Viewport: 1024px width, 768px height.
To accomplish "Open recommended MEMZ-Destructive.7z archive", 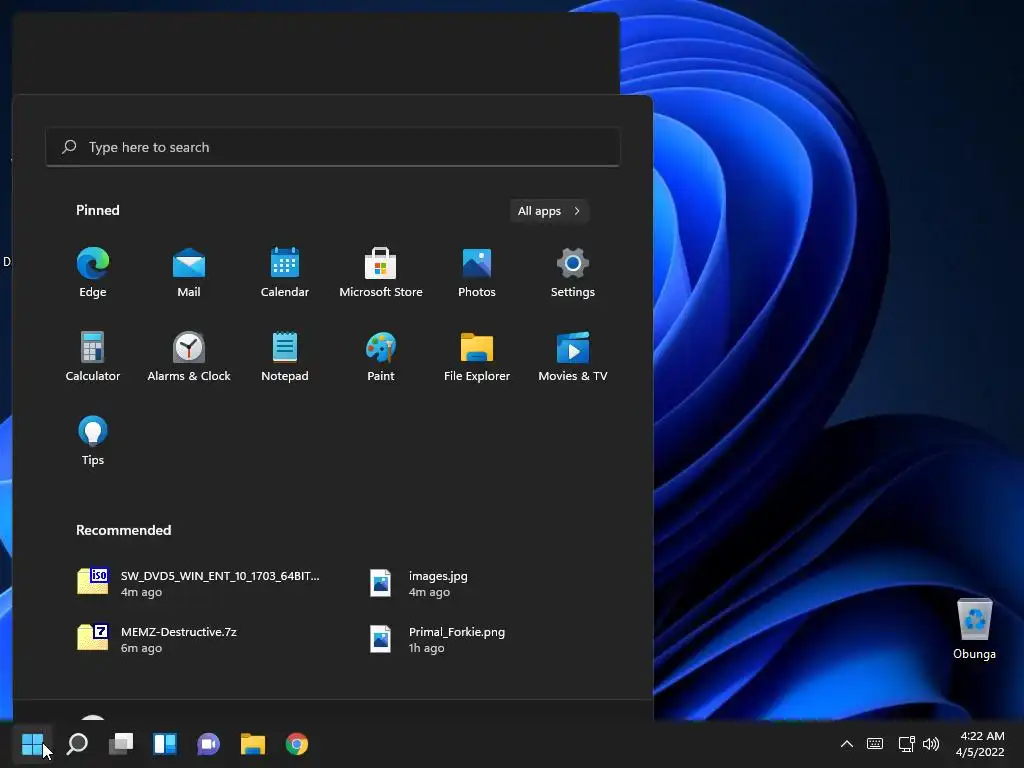I will (x=157, y=639).
